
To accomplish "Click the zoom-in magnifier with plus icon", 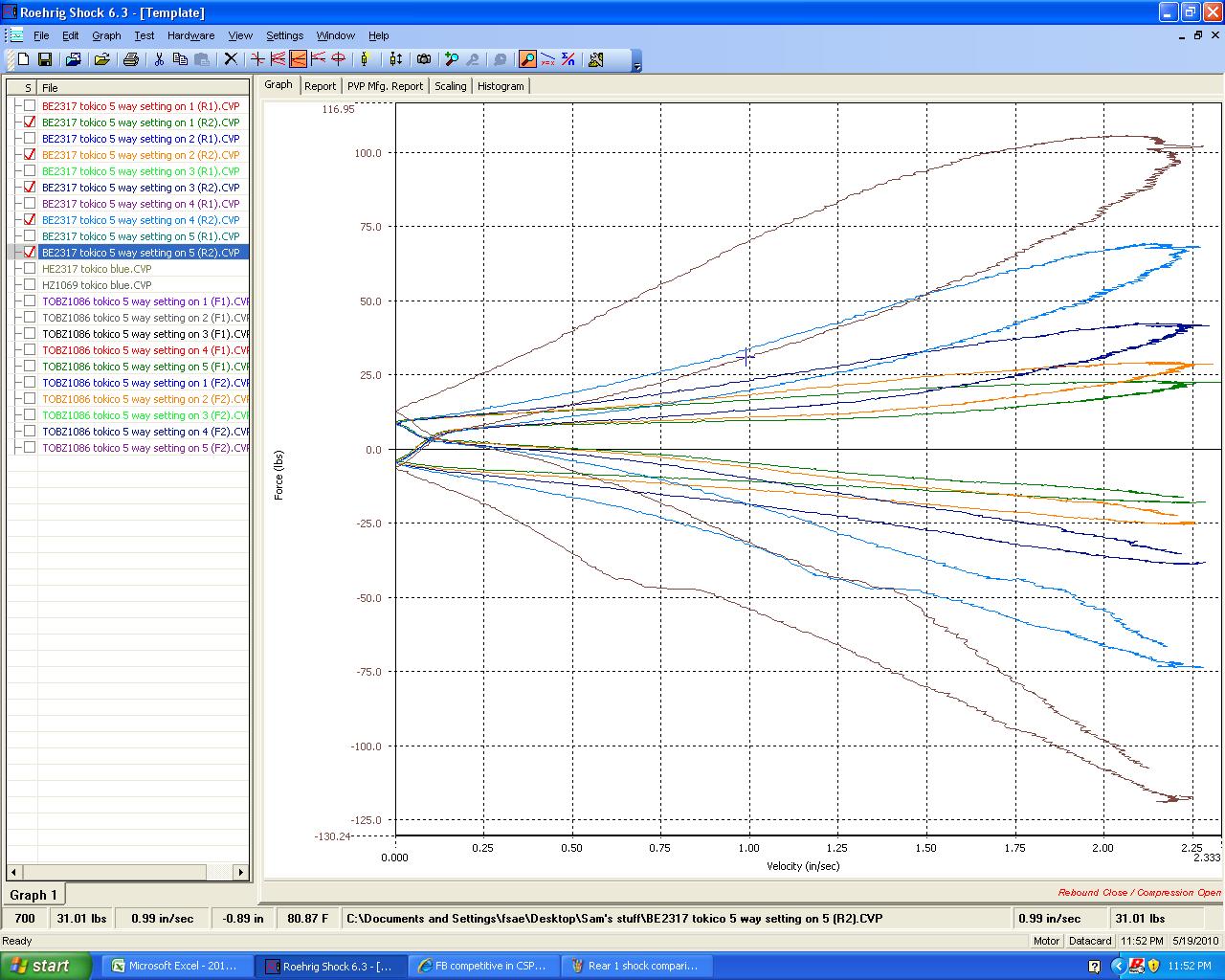I will coord(452,59).
